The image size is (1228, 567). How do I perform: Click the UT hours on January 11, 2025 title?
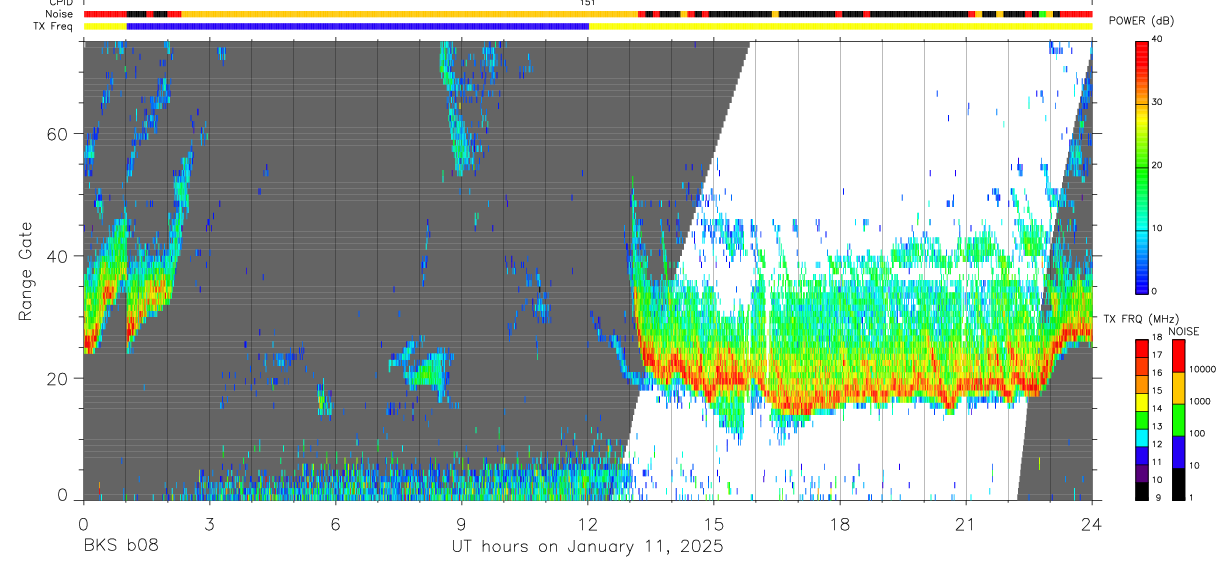click(x=587, y=547)
